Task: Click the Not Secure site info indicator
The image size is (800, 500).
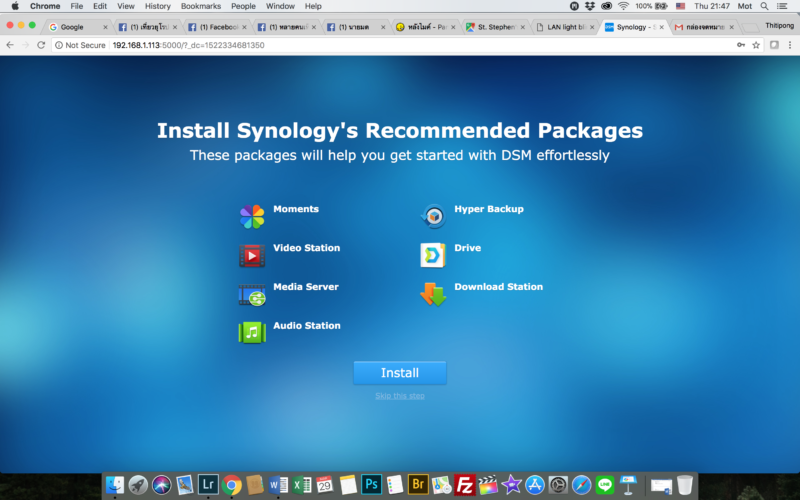Action: (x=80, y=45)
